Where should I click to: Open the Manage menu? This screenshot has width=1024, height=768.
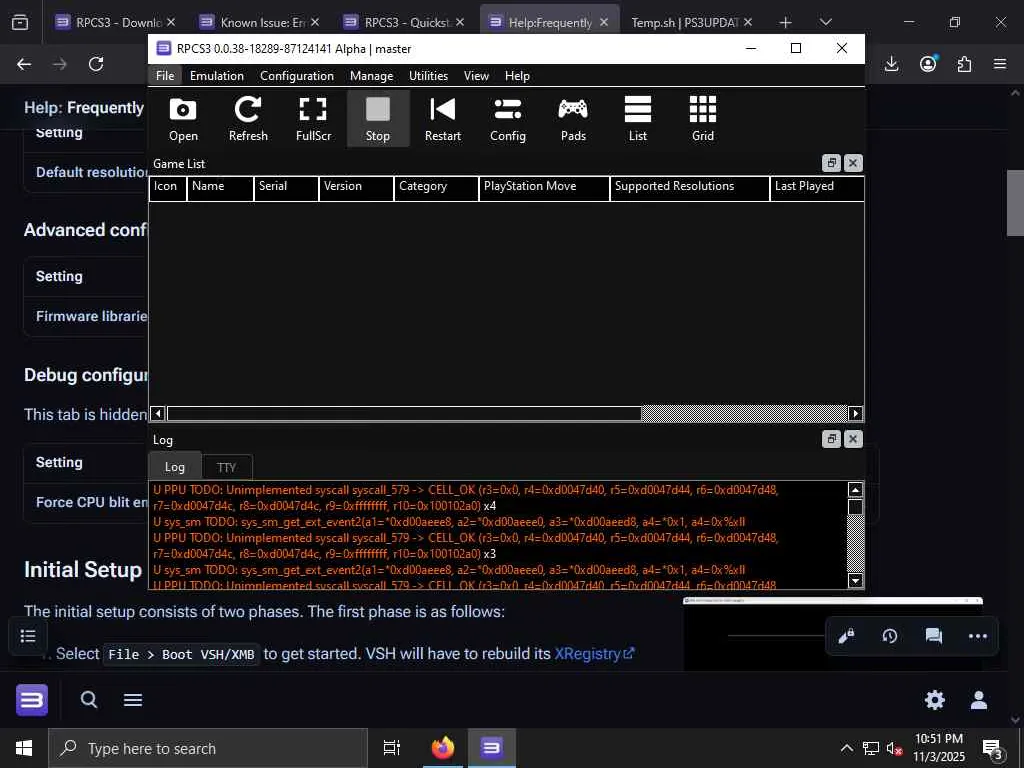pyautogui.click(x=372, y=76)
